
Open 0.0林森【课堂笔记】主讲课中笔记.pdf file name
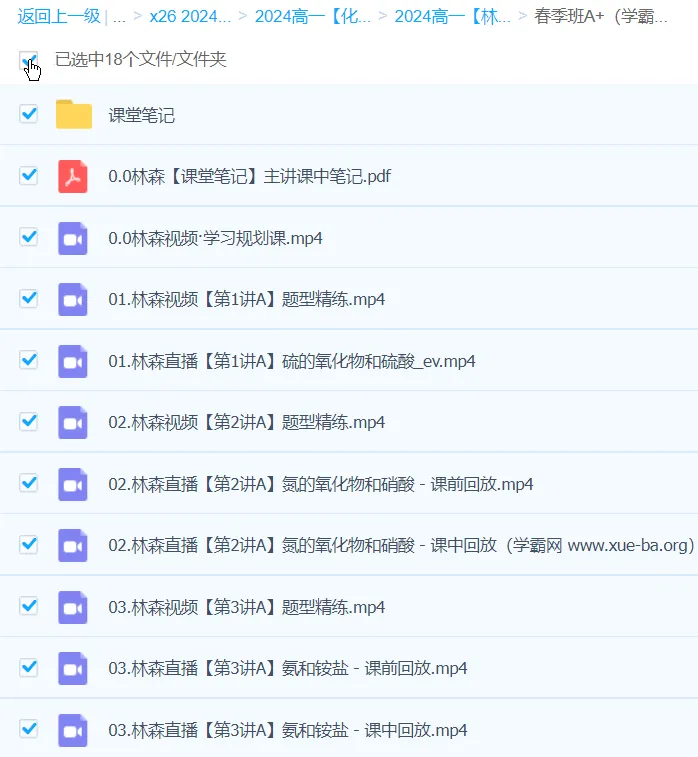pos(249,177)
